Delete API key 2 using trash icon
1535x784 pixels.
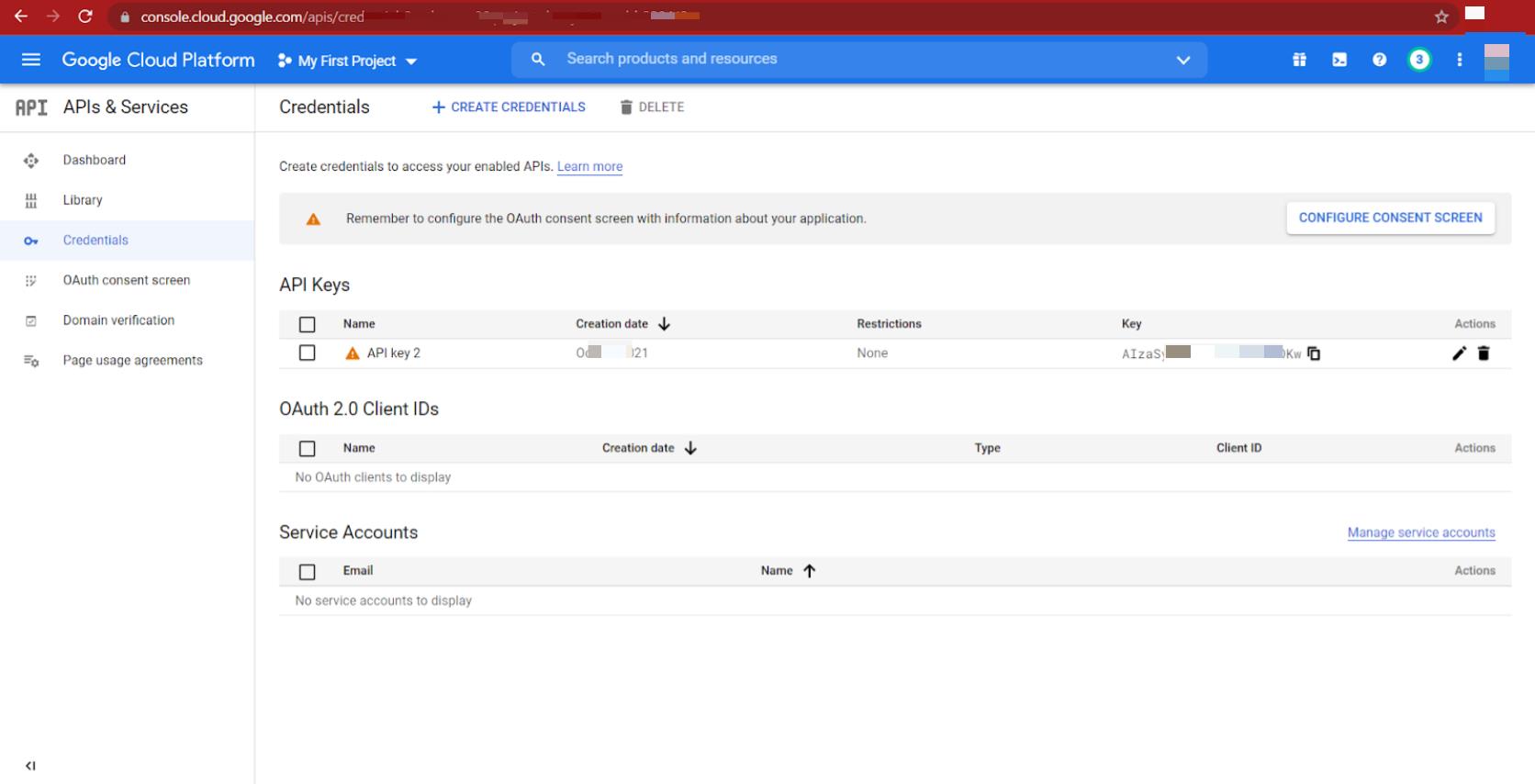click(1484, 353)
